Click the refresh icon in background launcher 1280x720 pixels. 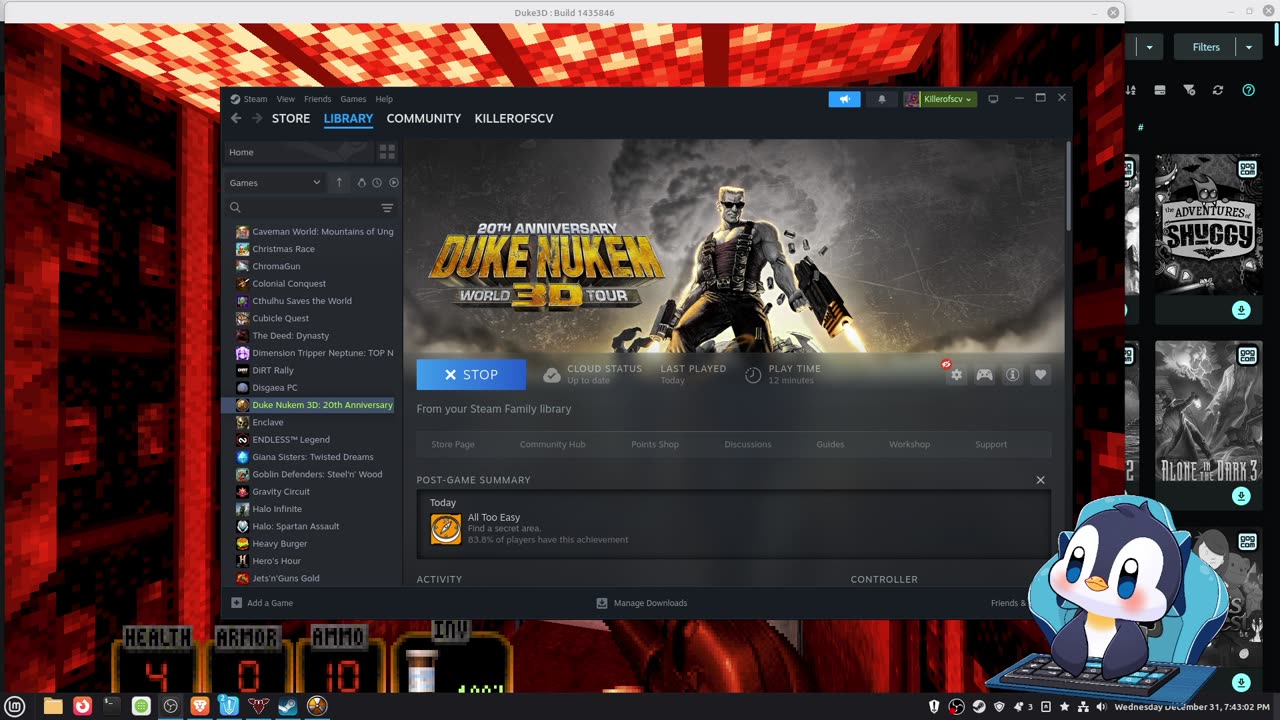[x=1218, y=90]
